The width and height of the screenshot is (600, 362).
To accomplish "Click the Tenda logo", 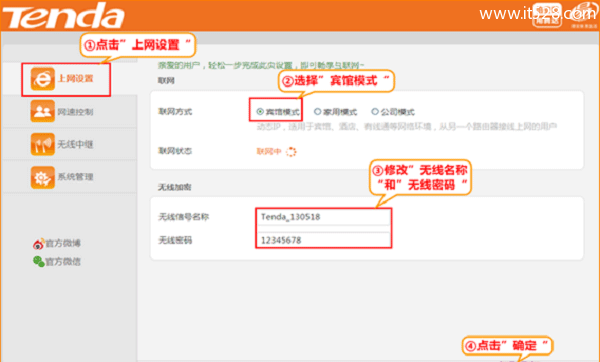I will click(x=64, y=16).
